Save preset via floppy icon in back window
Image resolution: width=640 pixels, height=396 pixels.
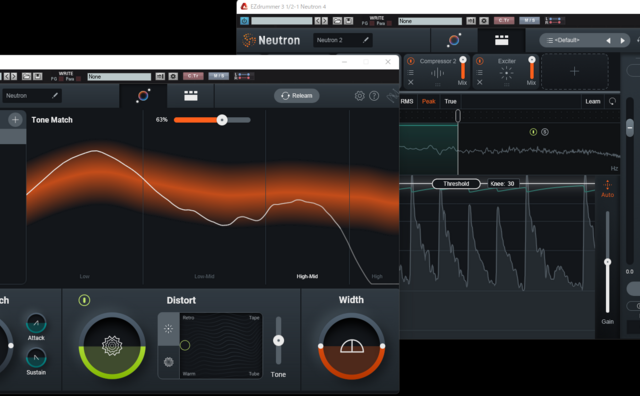point(348,21)
